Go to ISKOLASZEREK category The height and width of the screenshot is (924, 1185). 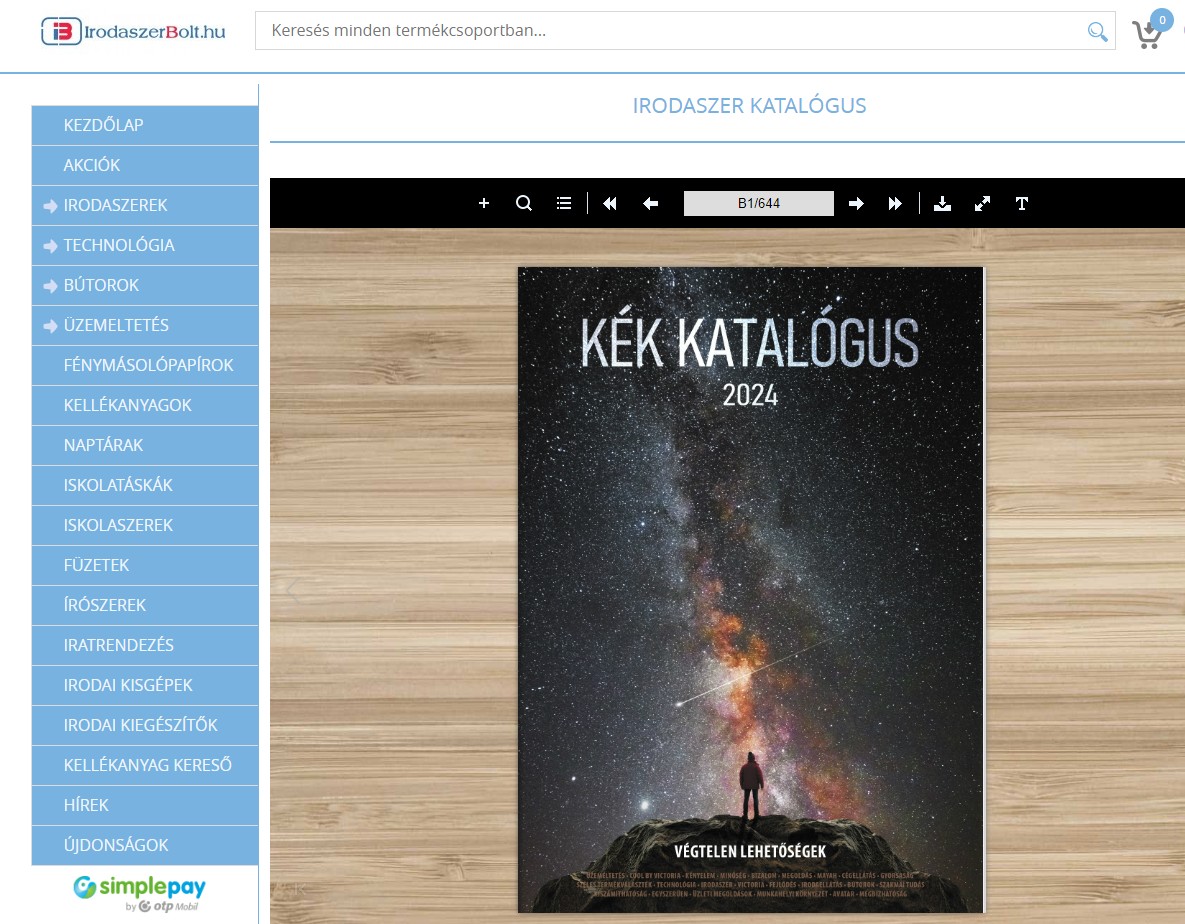click(145, 526)
